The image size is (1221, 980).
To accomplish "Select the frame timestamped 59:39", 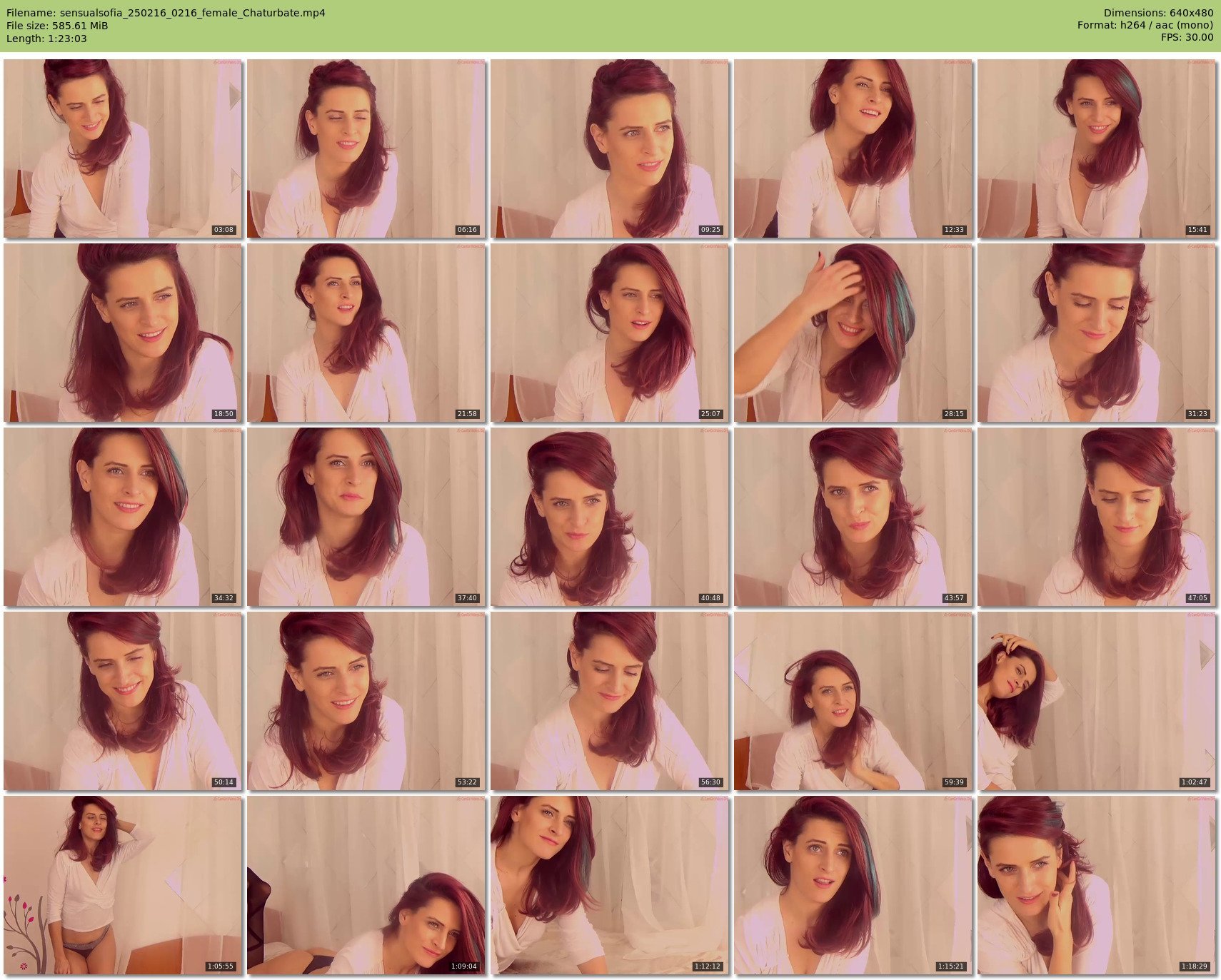I will click(853, 701).
